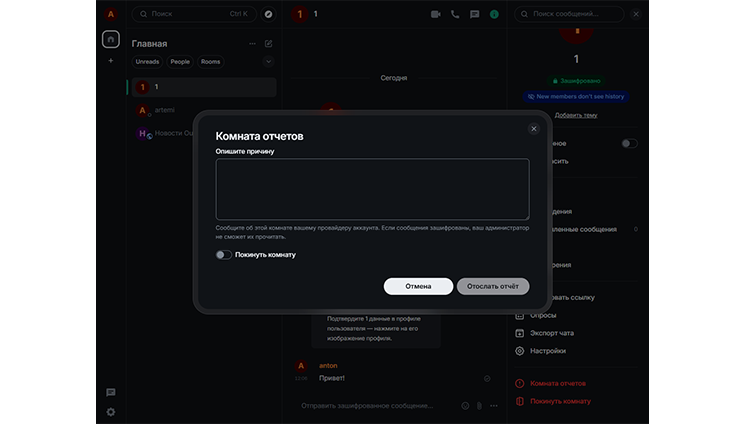This screenshot has height=424, width=745.
Task: Expand the room list filter chevron
Action: click(x=268, y=62)
